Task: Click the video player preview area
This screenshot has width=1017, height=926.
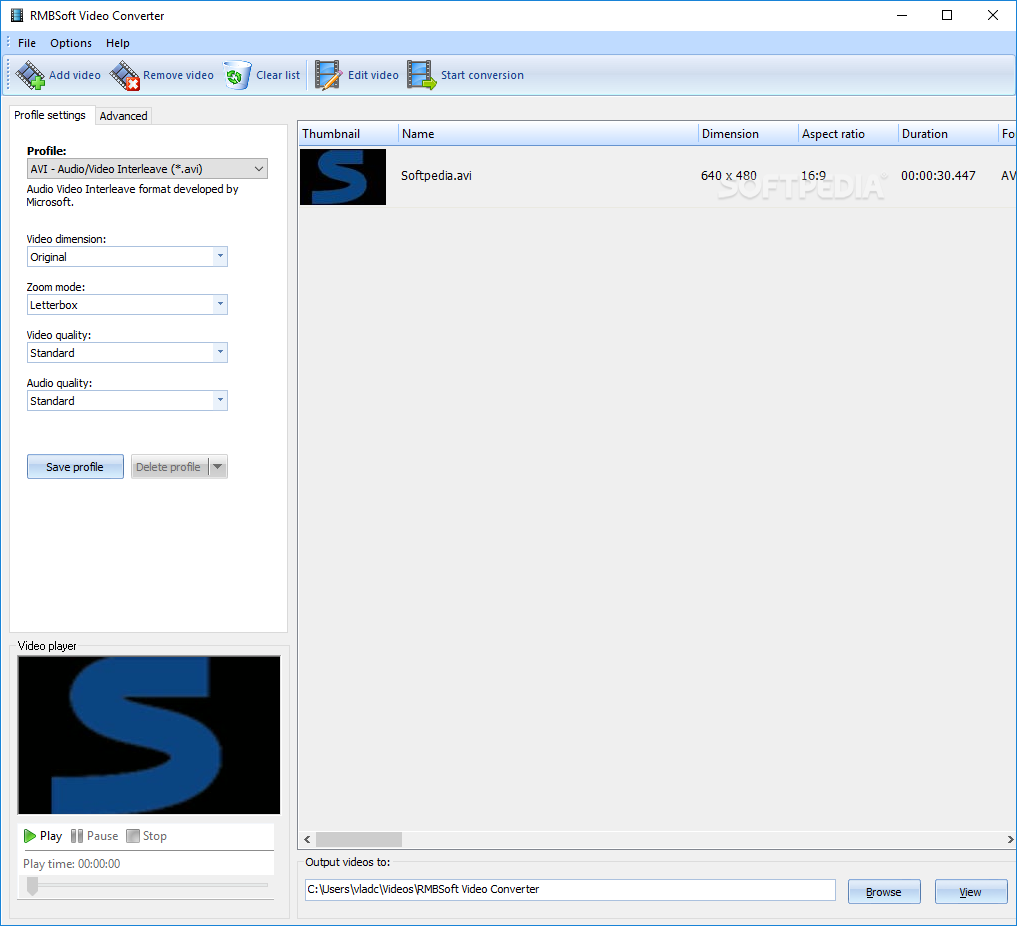Action: (149, 735)
